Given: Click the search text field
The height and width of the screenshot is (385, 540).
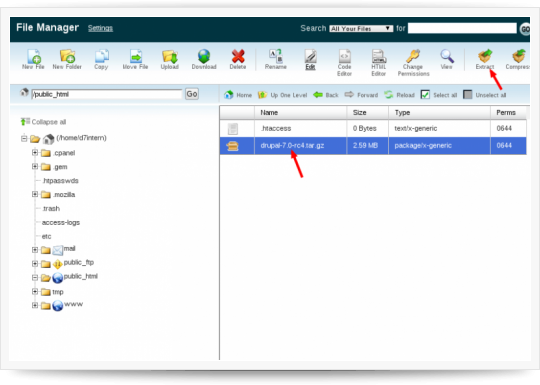Looking at the screenshot, I should click(462, 28).
